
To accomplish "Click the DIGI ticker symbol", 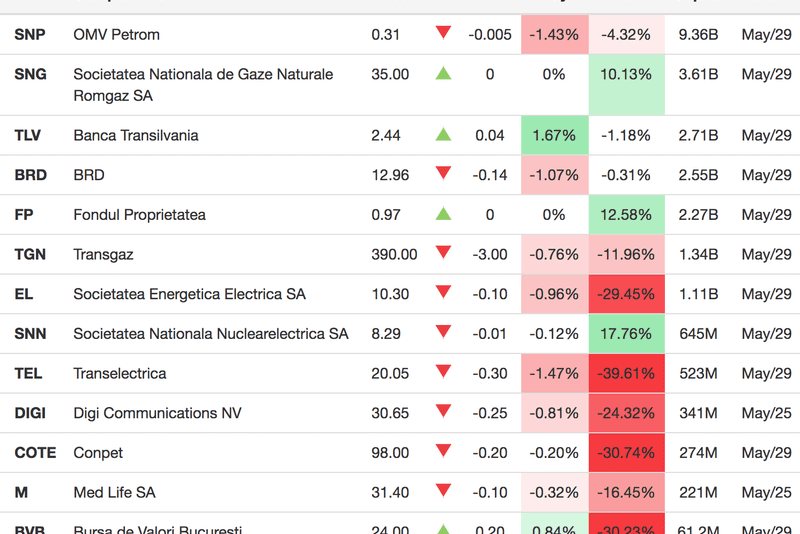I will click(x=30, y=413).
